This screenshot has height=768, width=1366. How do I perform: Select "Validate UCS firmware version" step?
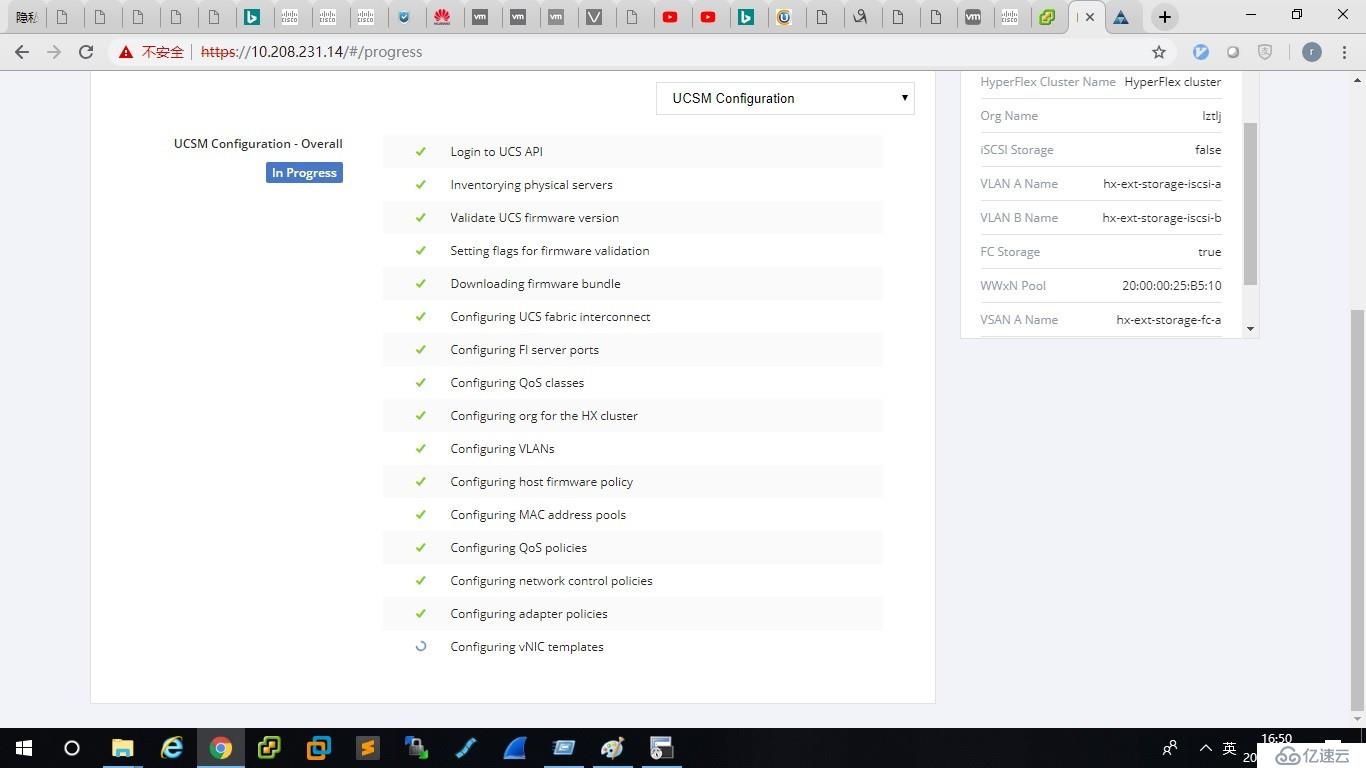(534, 218)
